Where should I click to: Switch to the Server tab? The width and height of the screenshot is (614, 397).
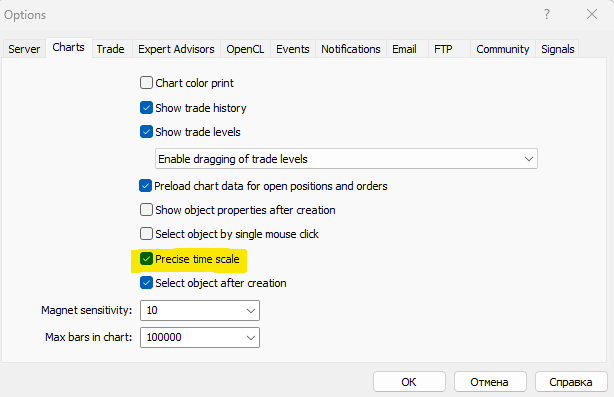coord(24,49)
